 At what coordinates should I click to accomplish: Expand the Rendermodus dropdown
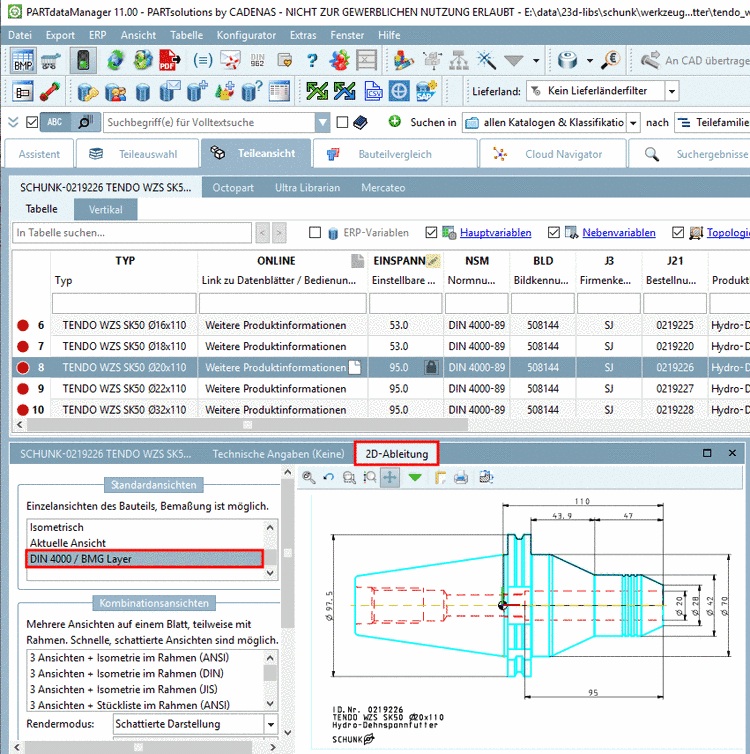point(270,724)
